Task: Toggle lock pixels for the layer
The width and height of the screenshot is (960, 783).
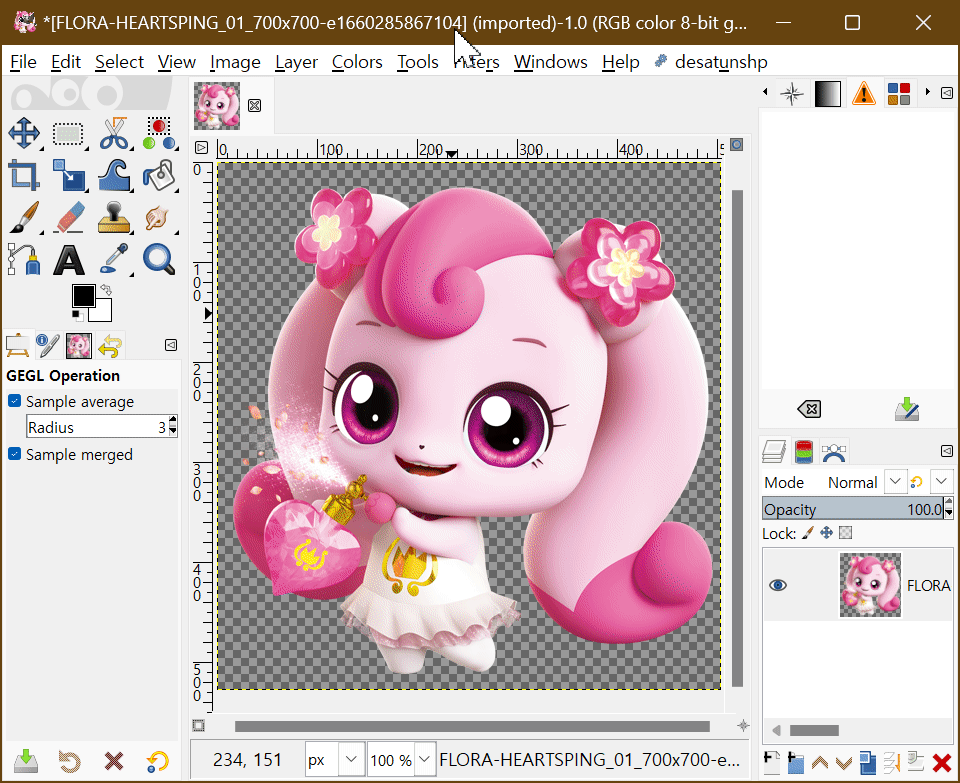Action: click(808, 533)
